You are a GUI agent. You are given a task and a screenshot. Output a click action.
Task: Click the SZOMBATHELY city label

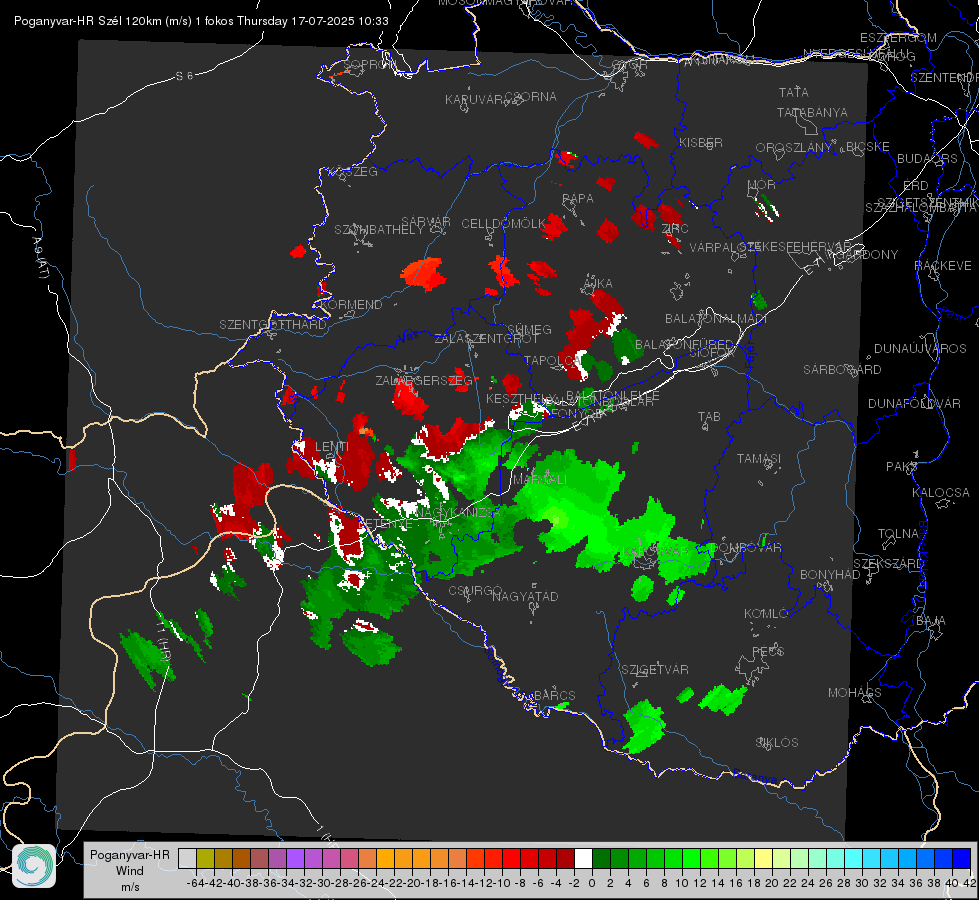(x=379, y=230)
